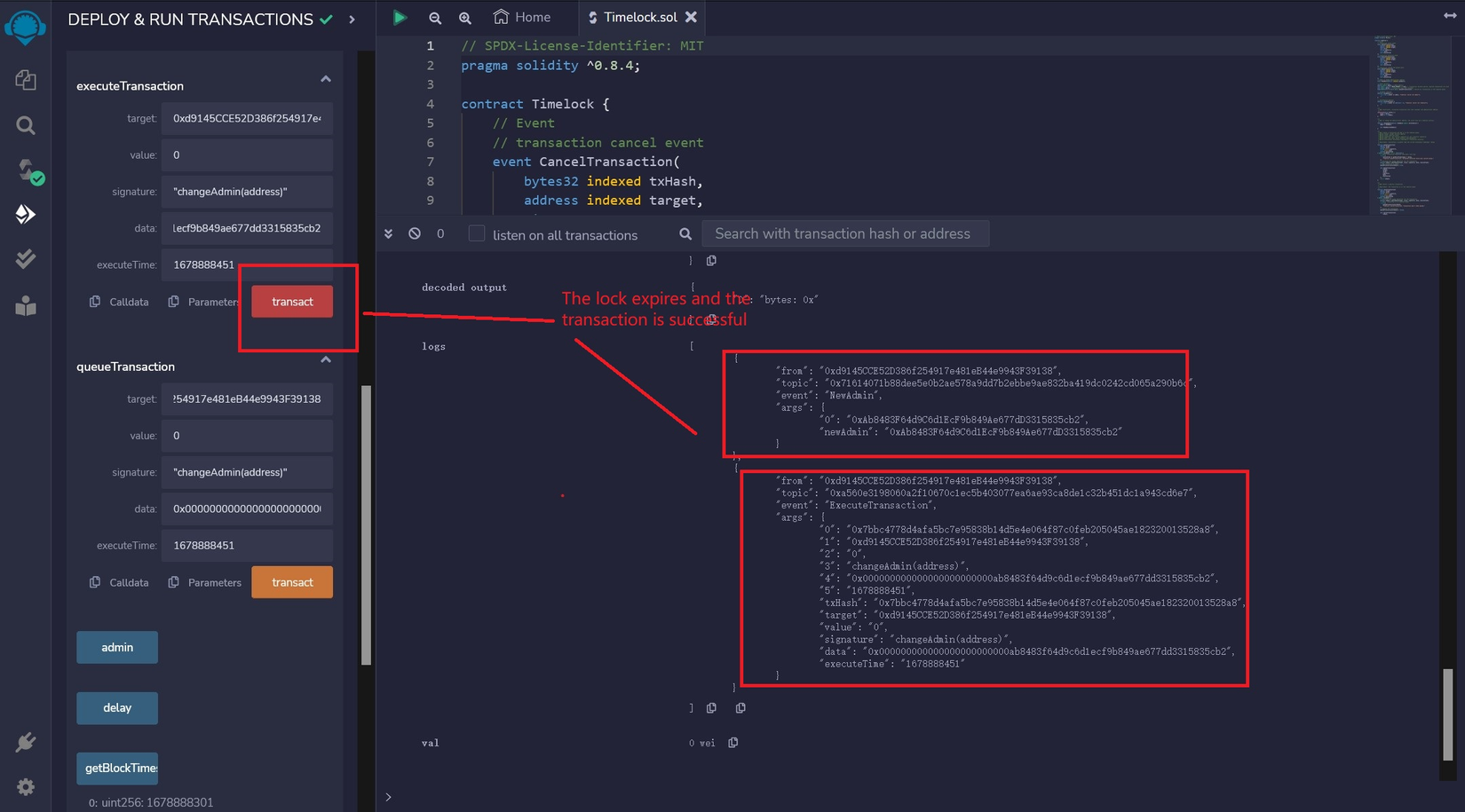Open the Settings gear icon
The width and height of the screenshot is (1465, 812).
click(x=26, y=787)
